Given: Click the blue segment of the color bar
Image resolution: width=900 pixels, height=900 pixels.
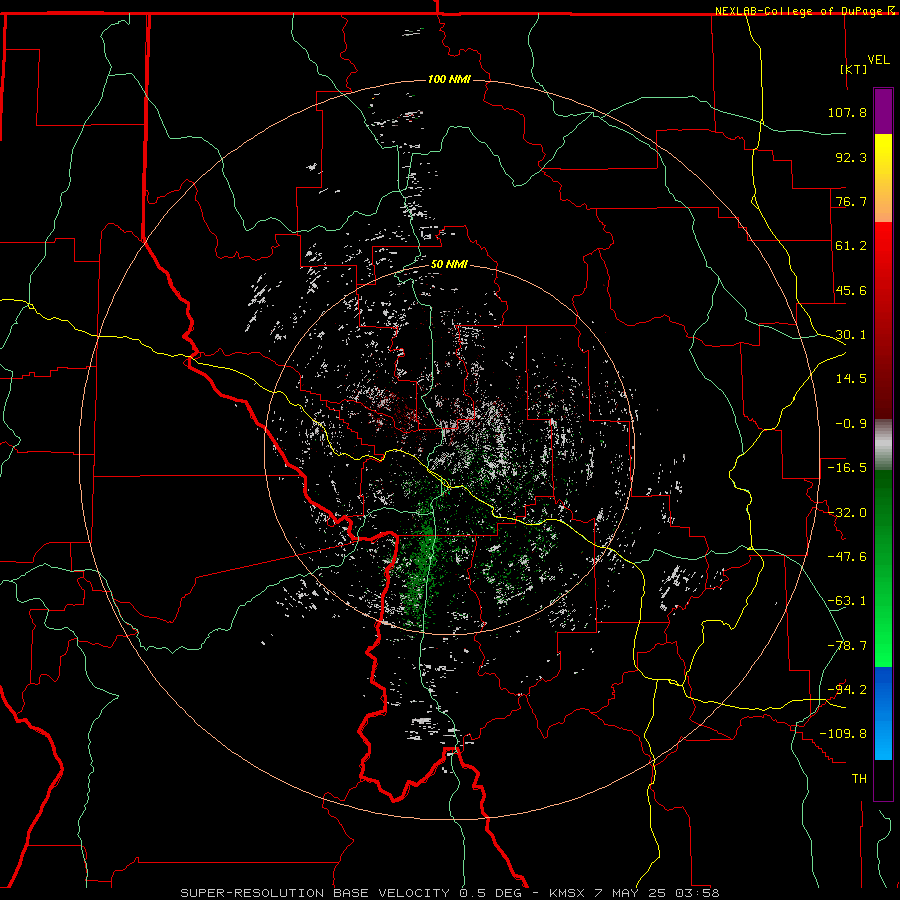Looking at the screenshot, I should tap(883, 713).
